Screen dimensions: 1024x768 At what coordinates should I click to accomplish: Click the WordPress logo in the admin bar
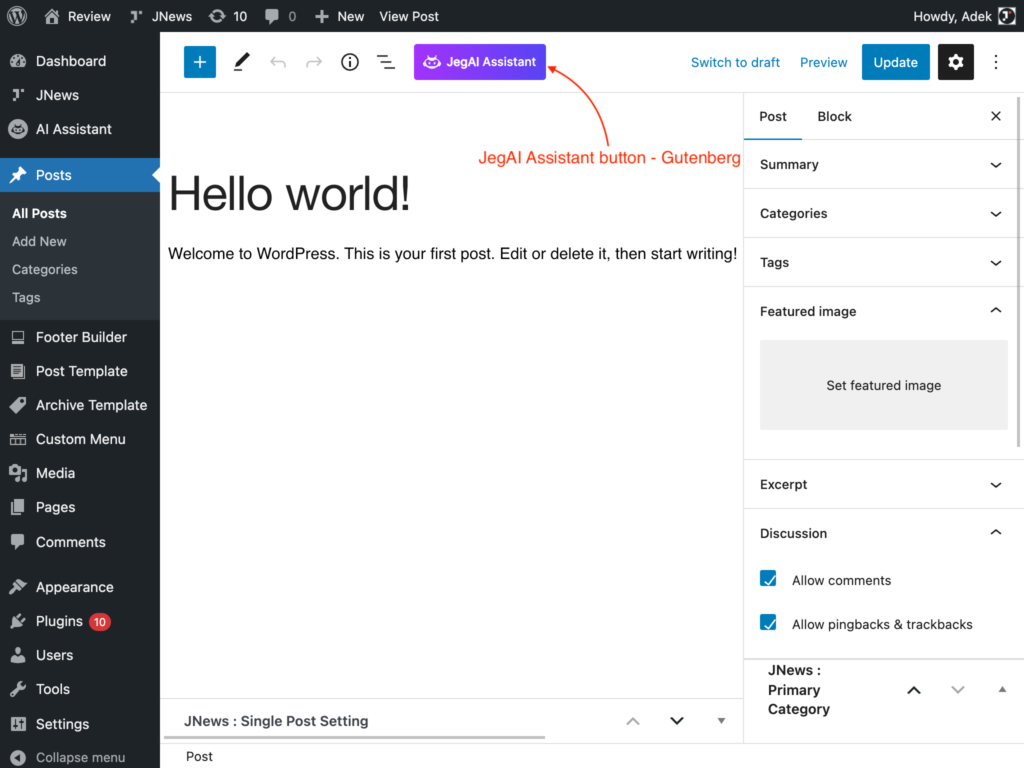[x=16, y=16]
